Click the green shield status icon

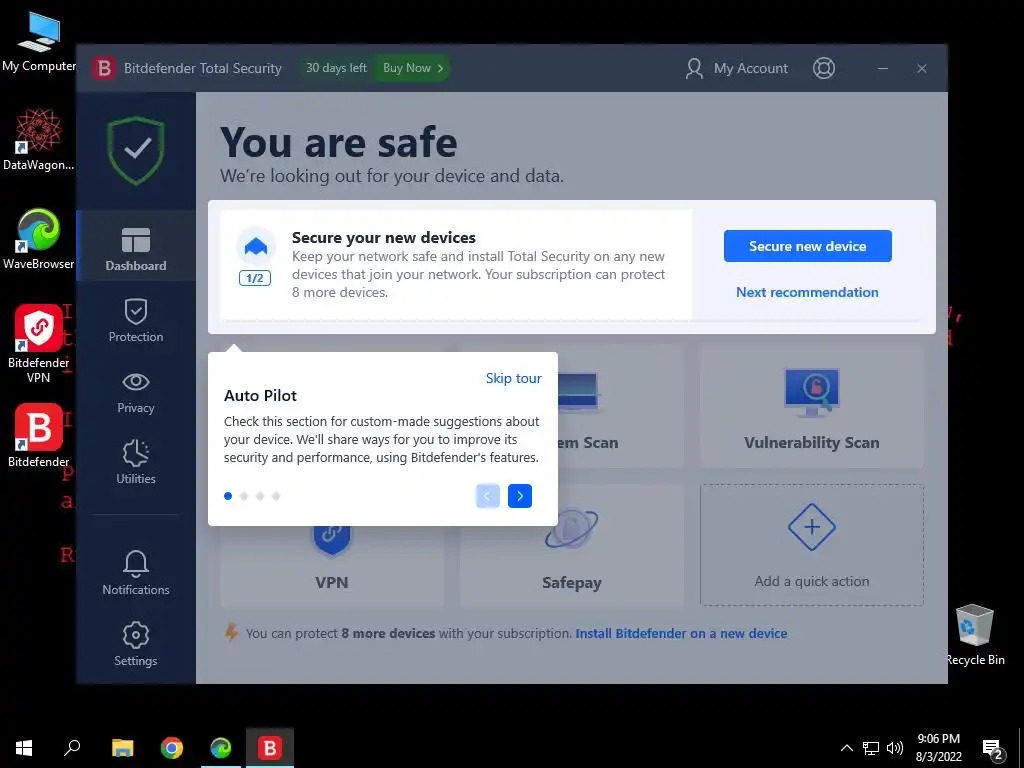[x=136, y=150]
